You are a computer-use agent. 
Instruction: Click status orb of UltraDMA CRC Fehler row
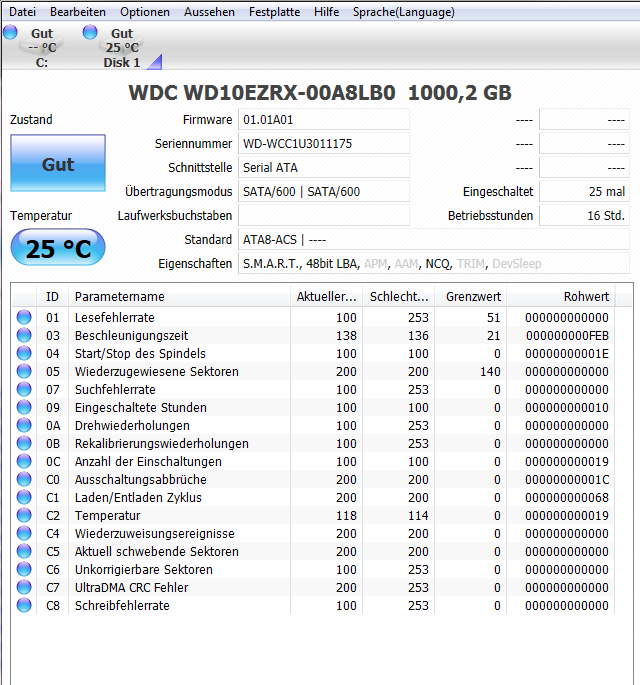(24, 588)
